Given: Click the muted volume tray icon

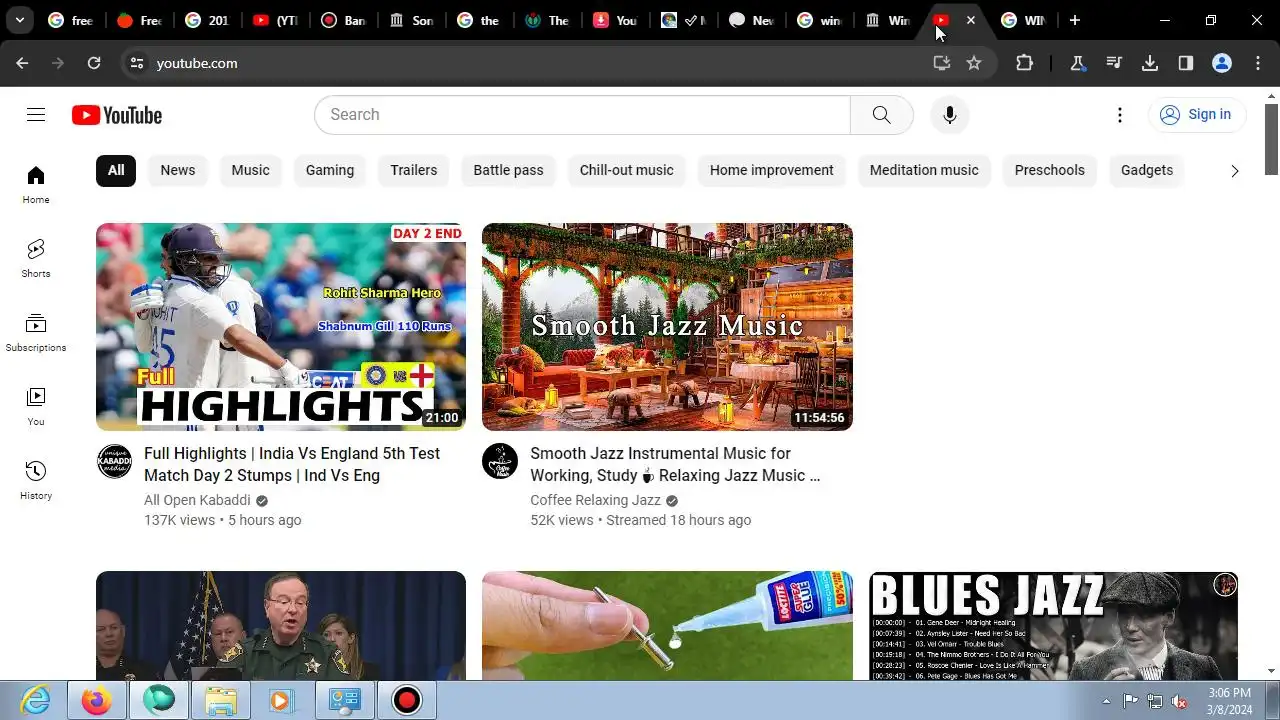Looking at the screenshot, I should point(1180,701).
